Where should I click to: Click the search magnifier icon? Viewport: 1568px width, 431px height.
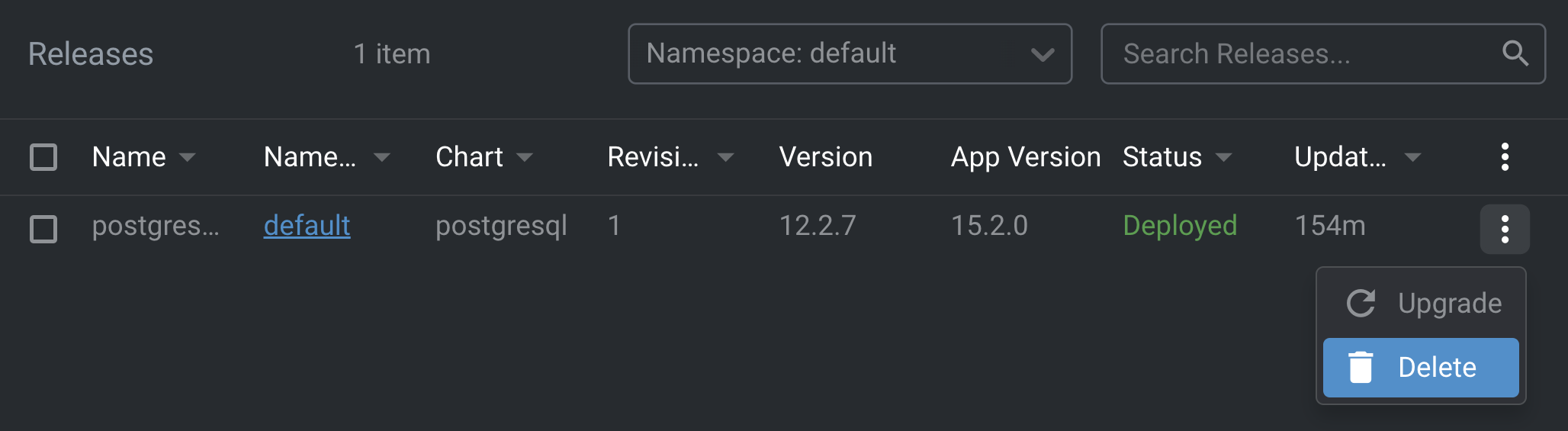pos(1515,53)
